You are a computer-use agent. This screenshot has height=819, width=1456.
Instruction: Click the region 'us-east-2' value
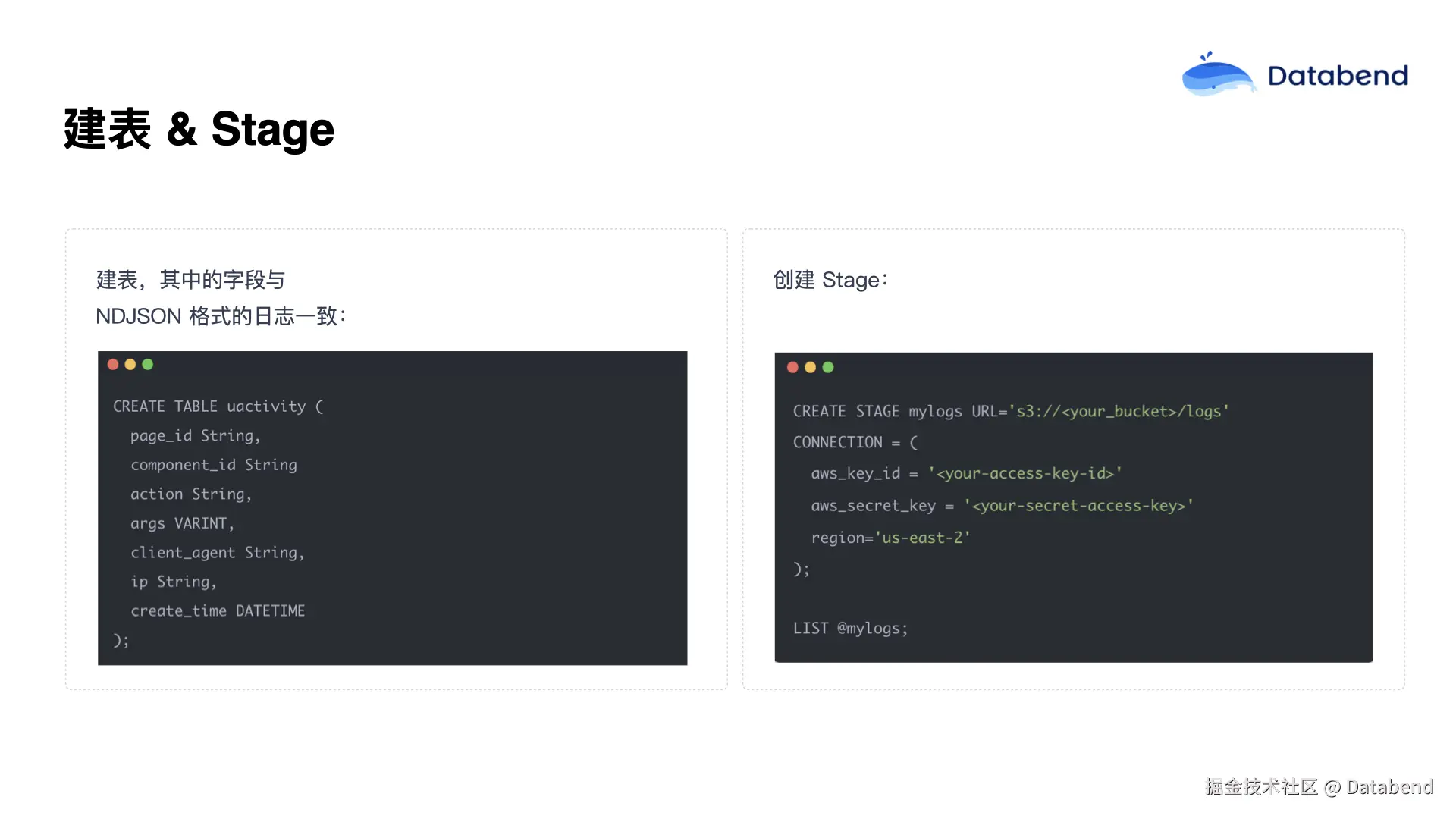[x=922, y=538]
